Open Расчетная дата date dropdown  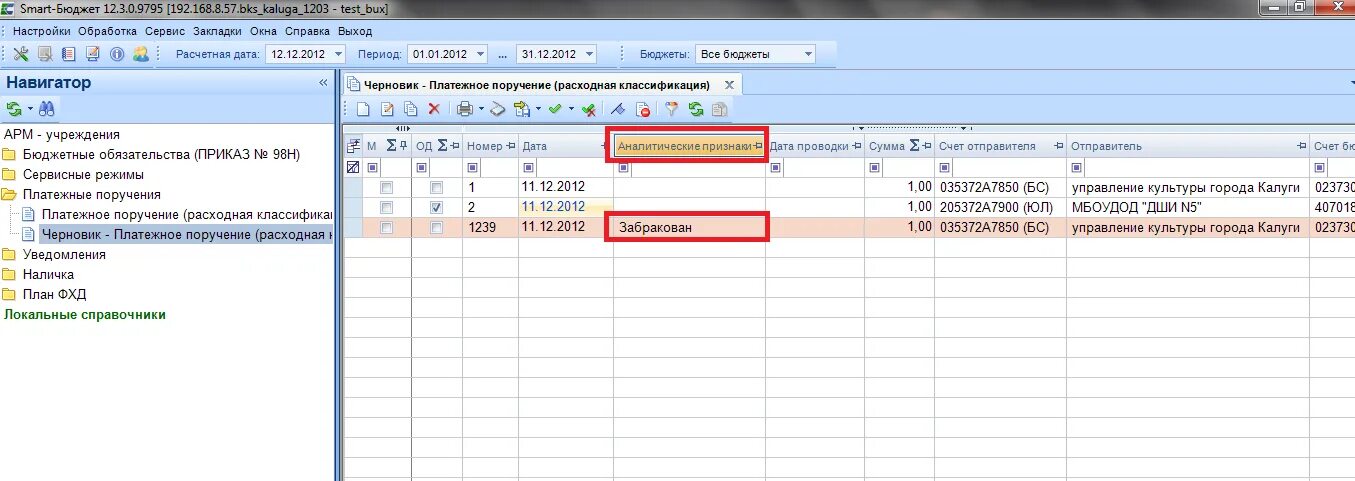(337, 54)
